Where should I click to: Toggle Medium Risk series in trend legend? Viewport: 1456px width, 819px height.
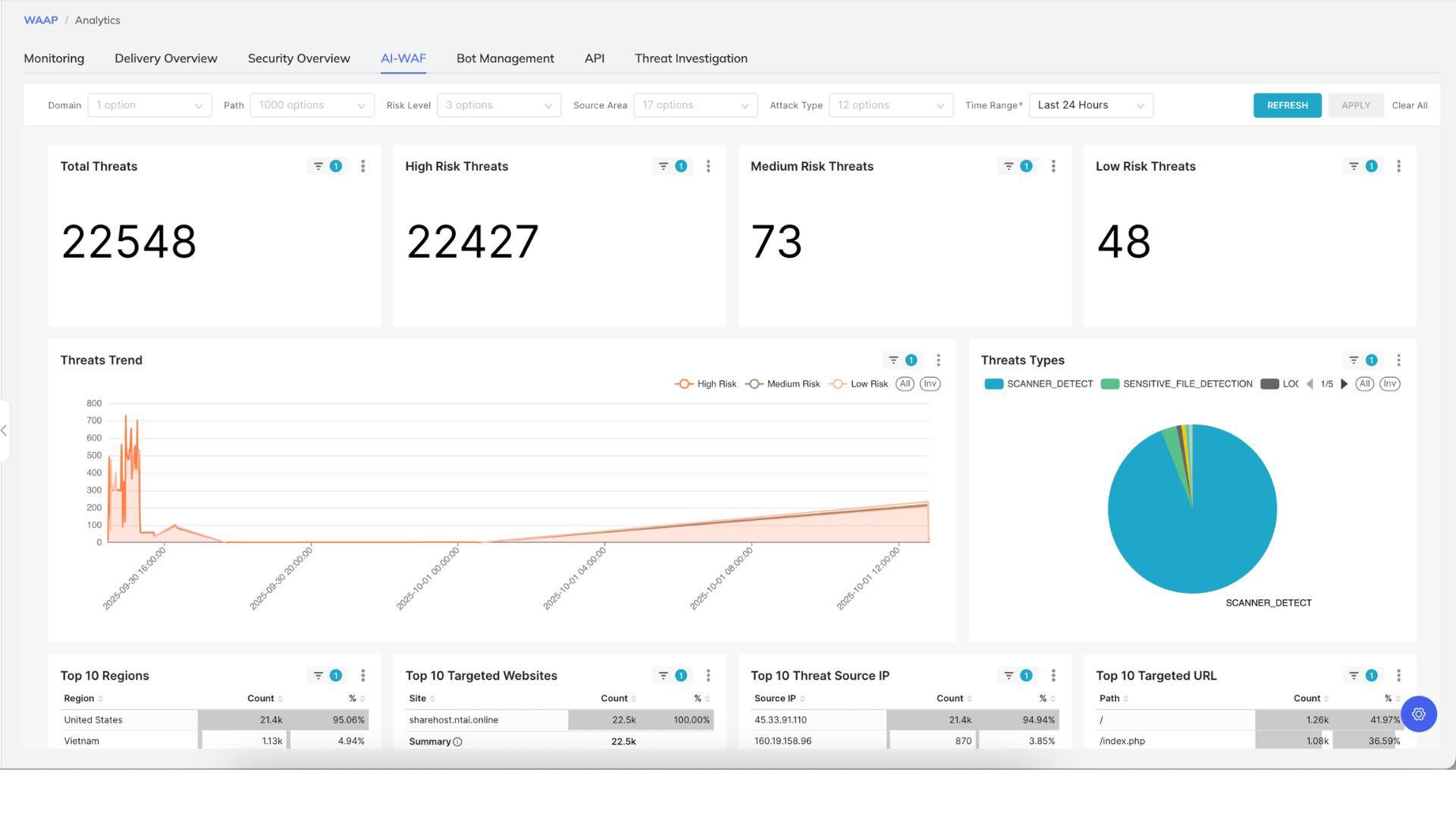pos(783,384)
